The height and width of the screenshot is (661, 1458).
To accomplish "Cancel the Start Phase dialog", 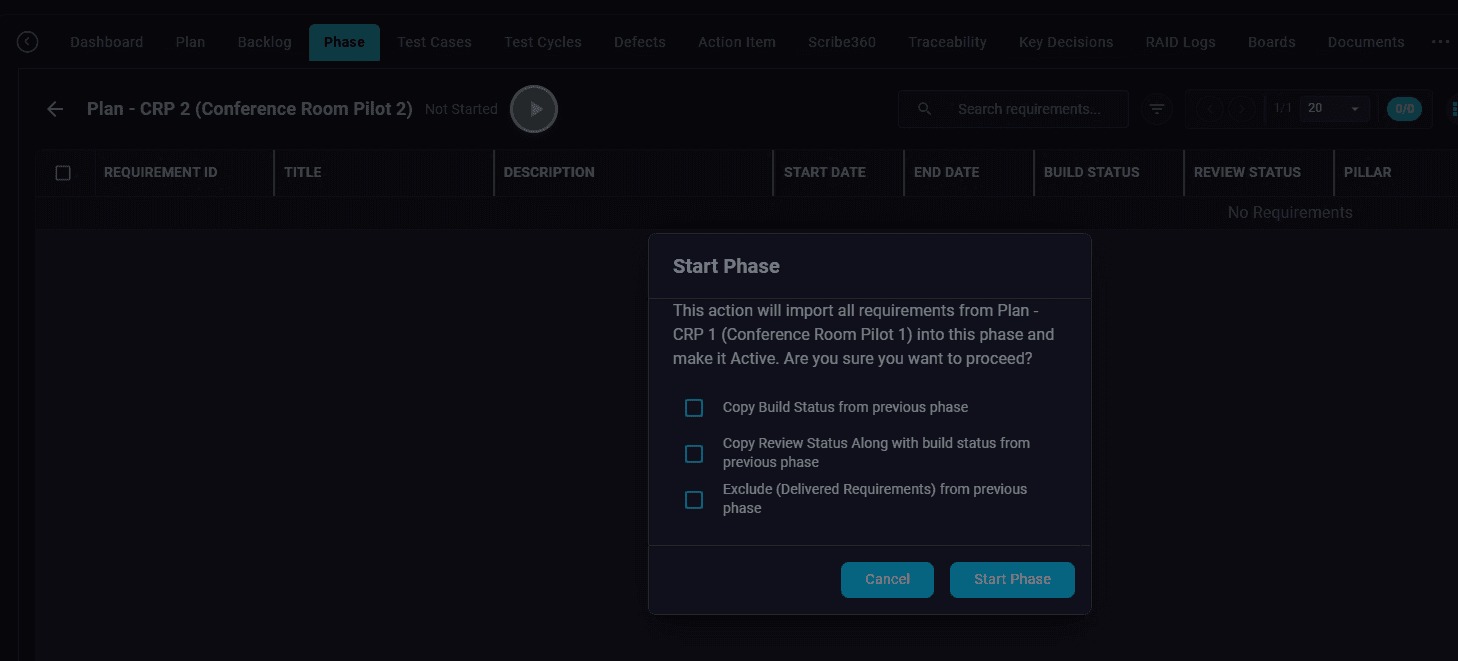I will (x=887, y=580).
